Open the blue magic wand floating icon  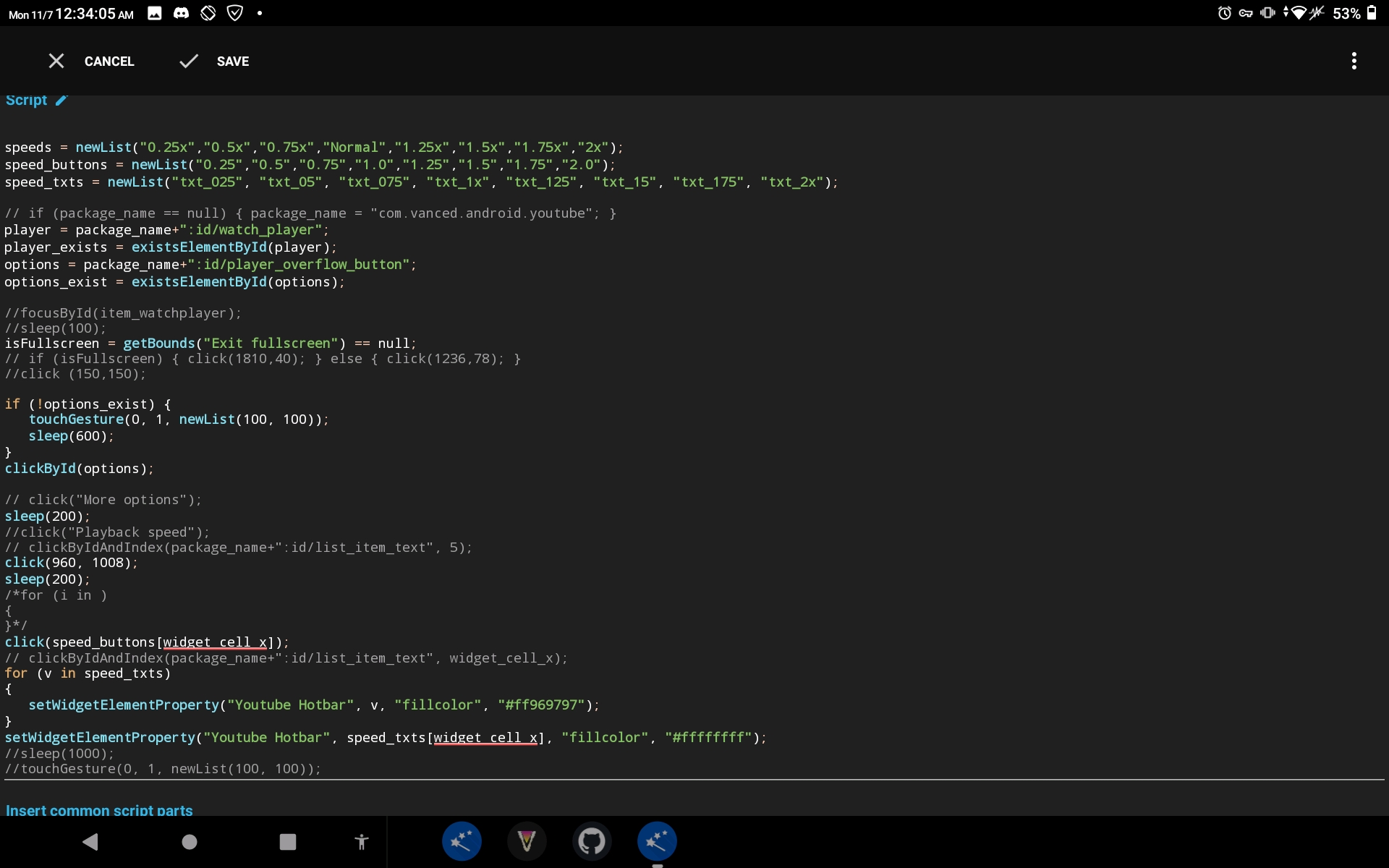[x=462, y=841]
